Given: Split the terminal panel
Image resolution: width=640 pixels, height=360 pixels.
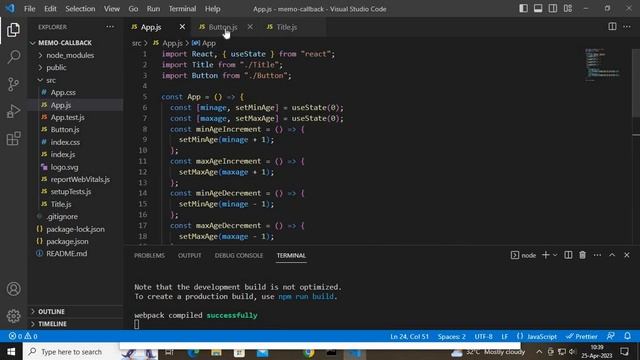Looking at the screenshot, I should (x=568, y=255).
